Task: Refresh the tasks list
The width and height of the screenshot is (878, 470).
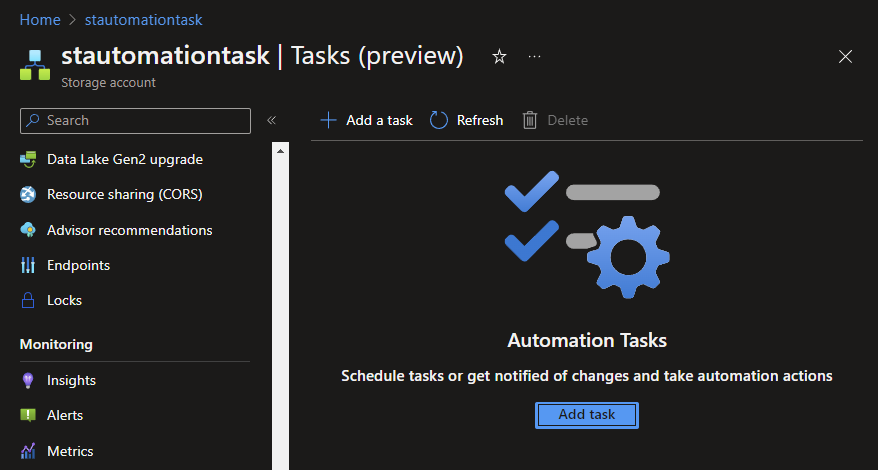Action: tap(467, 120)
